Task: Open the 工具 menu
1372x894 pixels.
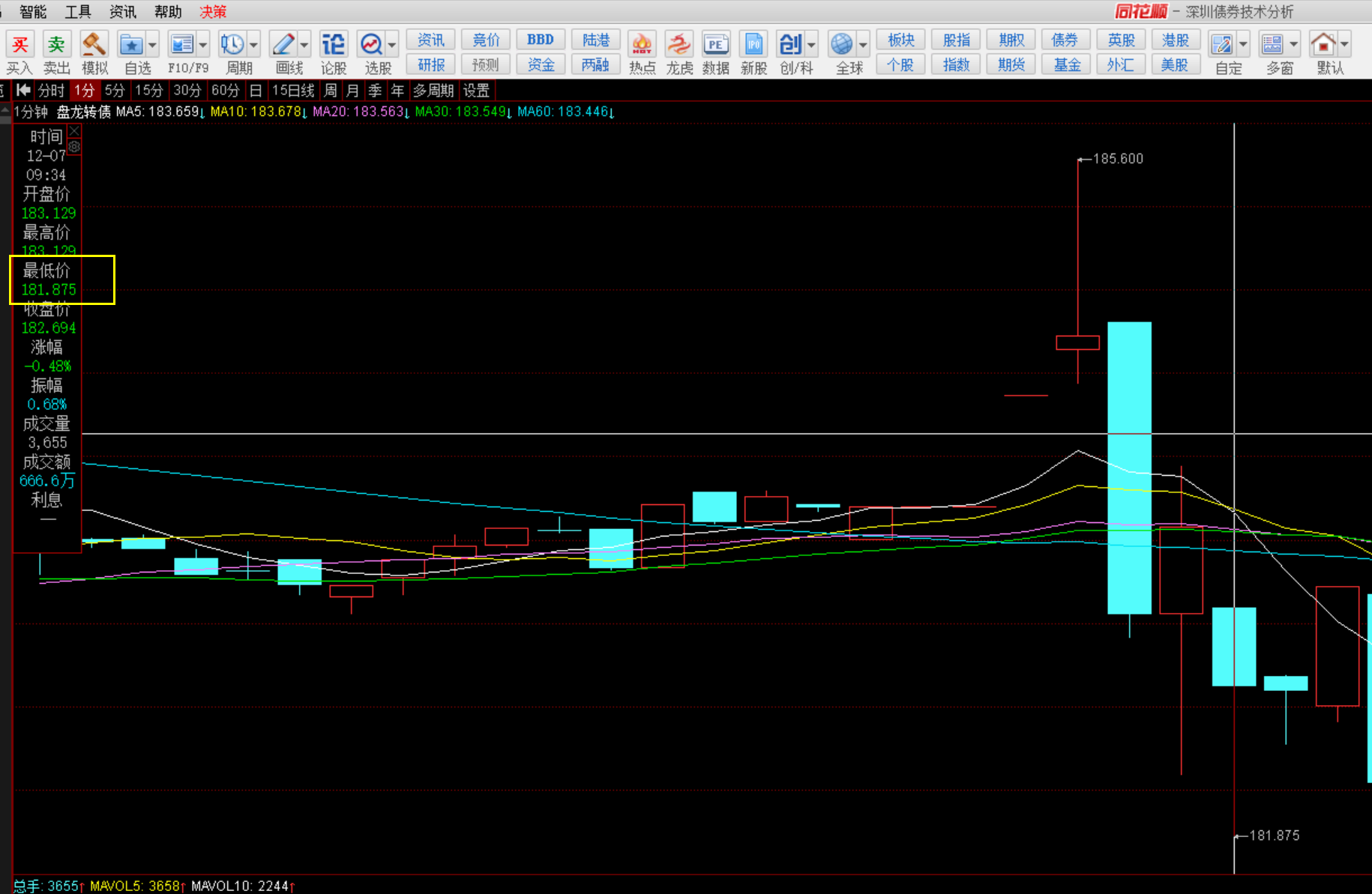Action: tap(78, 11)
